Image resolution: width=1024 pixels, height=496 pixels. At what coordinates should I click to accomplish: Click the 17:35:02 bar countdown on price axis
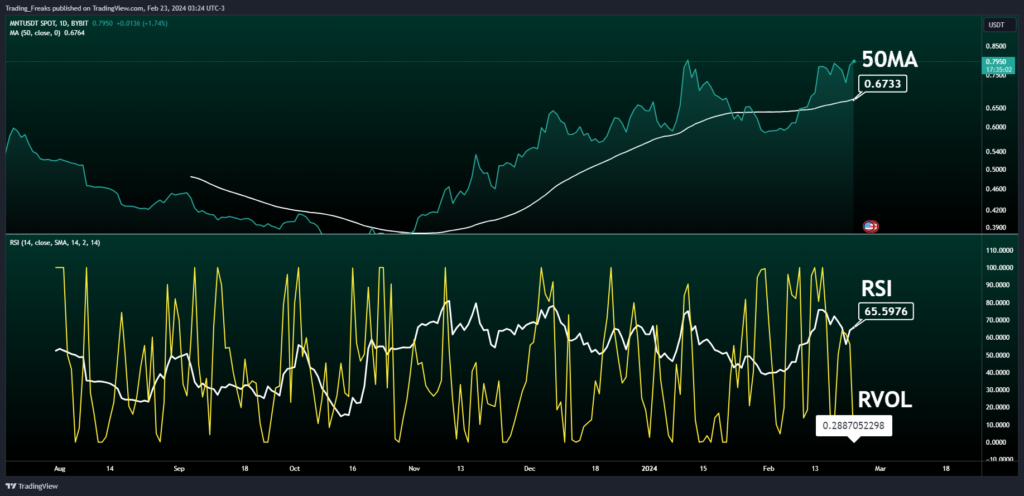[998, 68]
